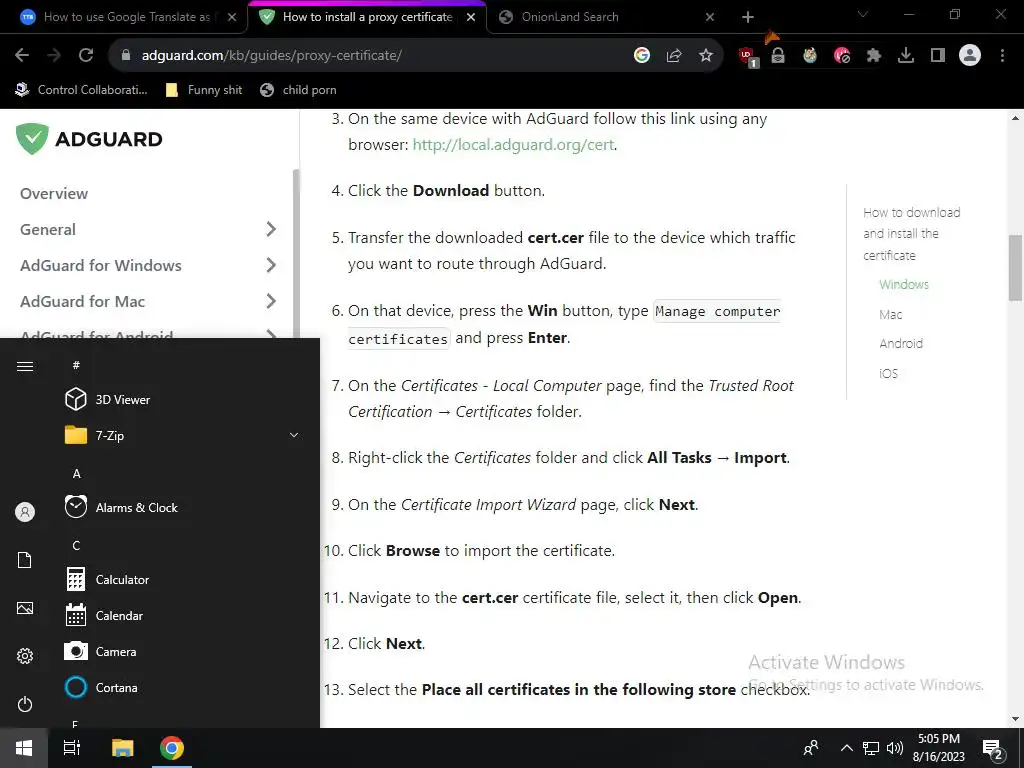Bookmark this page with the star icon

click(706, 56)
